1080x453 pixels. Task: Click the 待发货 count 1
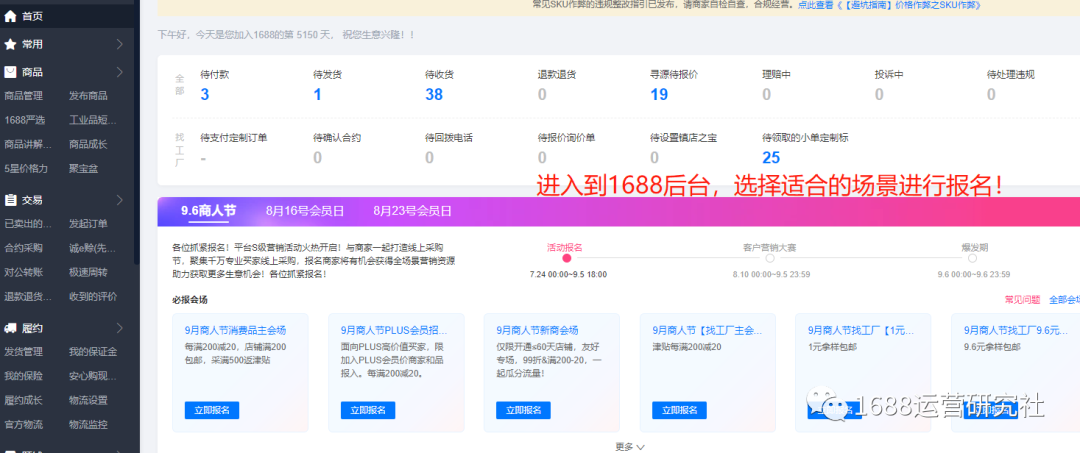(318, 95)
